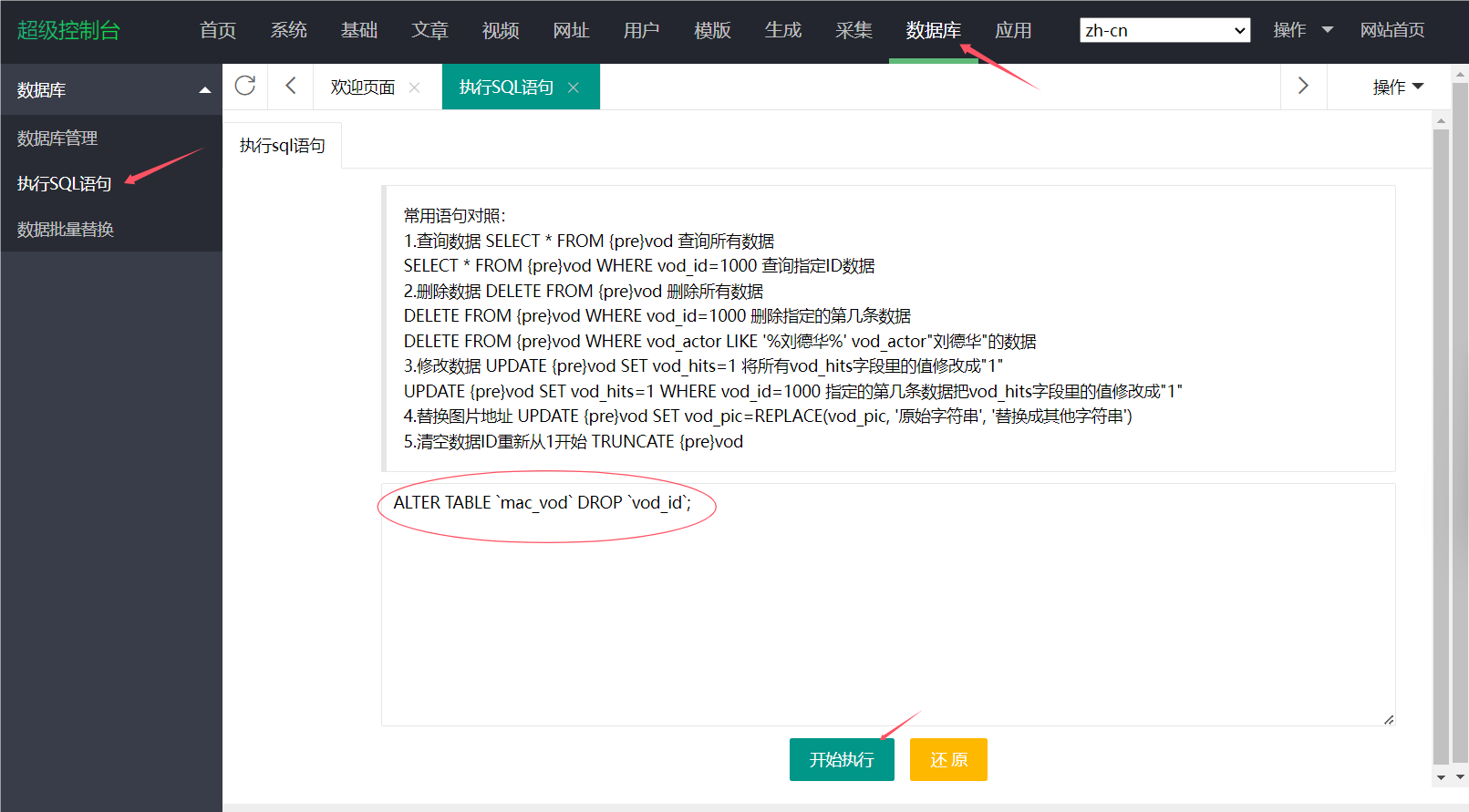The height and width of the screenshot is (812, 1469).
Task: Open the 采集 top menu
Action: click(853, 30)
